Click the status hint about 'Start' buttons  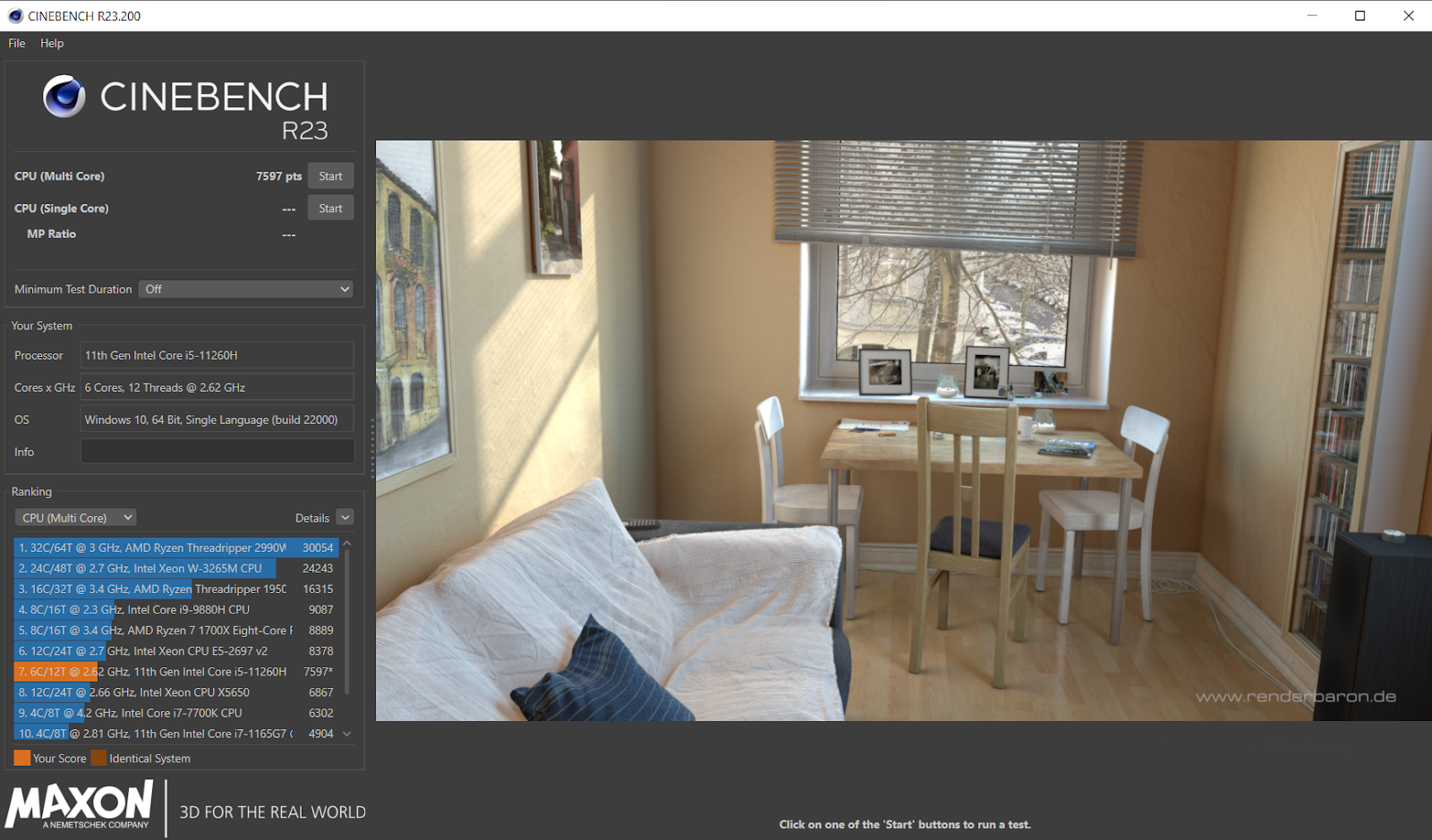click(x=905, y=825)
